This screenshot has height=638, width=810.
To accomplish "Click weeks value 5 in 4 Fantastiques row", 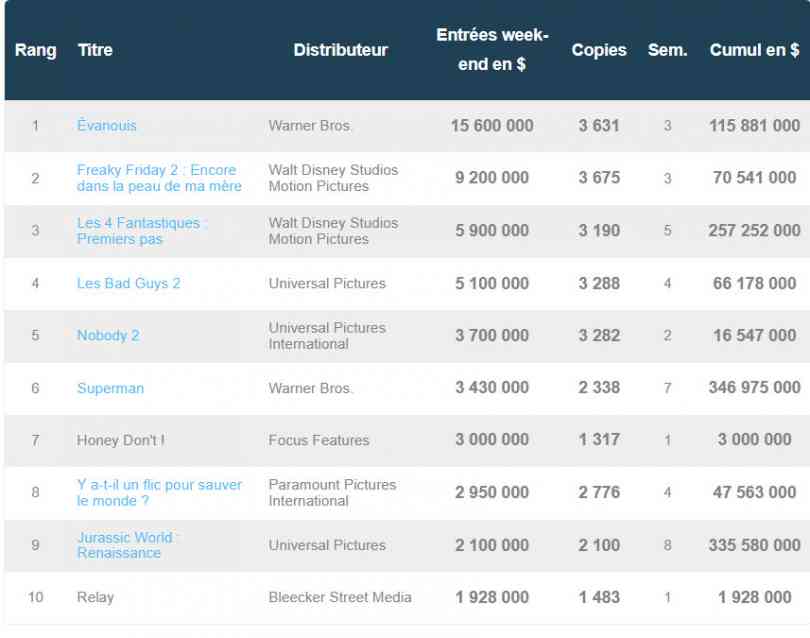I will tap(667, 230).
